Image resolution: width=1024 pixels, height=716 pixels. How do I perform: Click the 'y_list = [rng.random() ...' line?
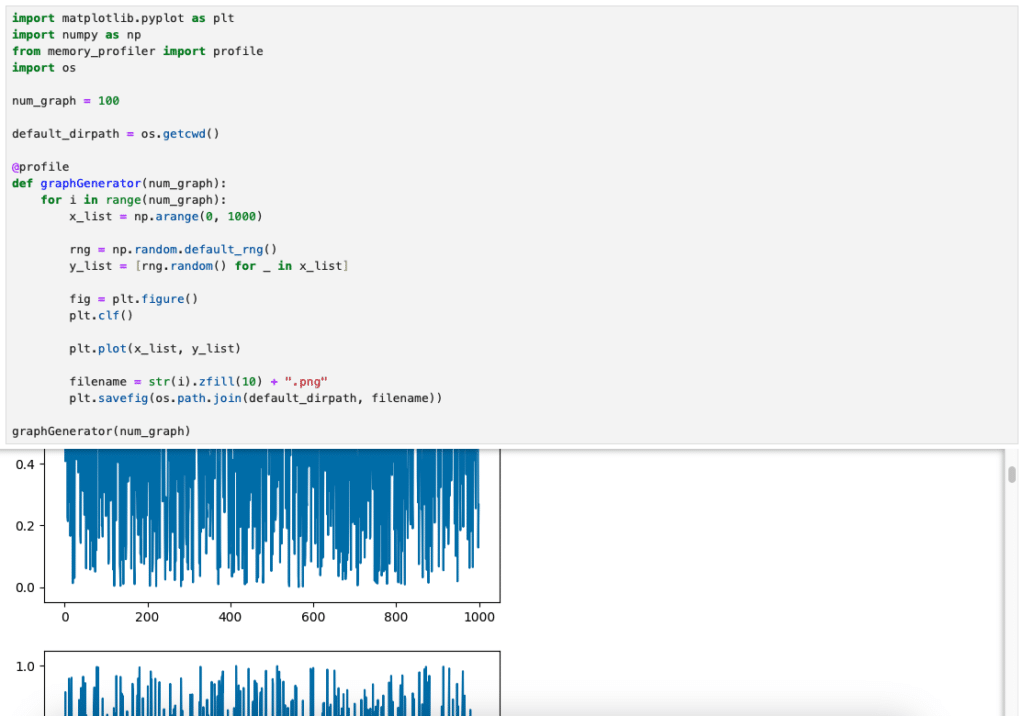click(x=209, y=266)
